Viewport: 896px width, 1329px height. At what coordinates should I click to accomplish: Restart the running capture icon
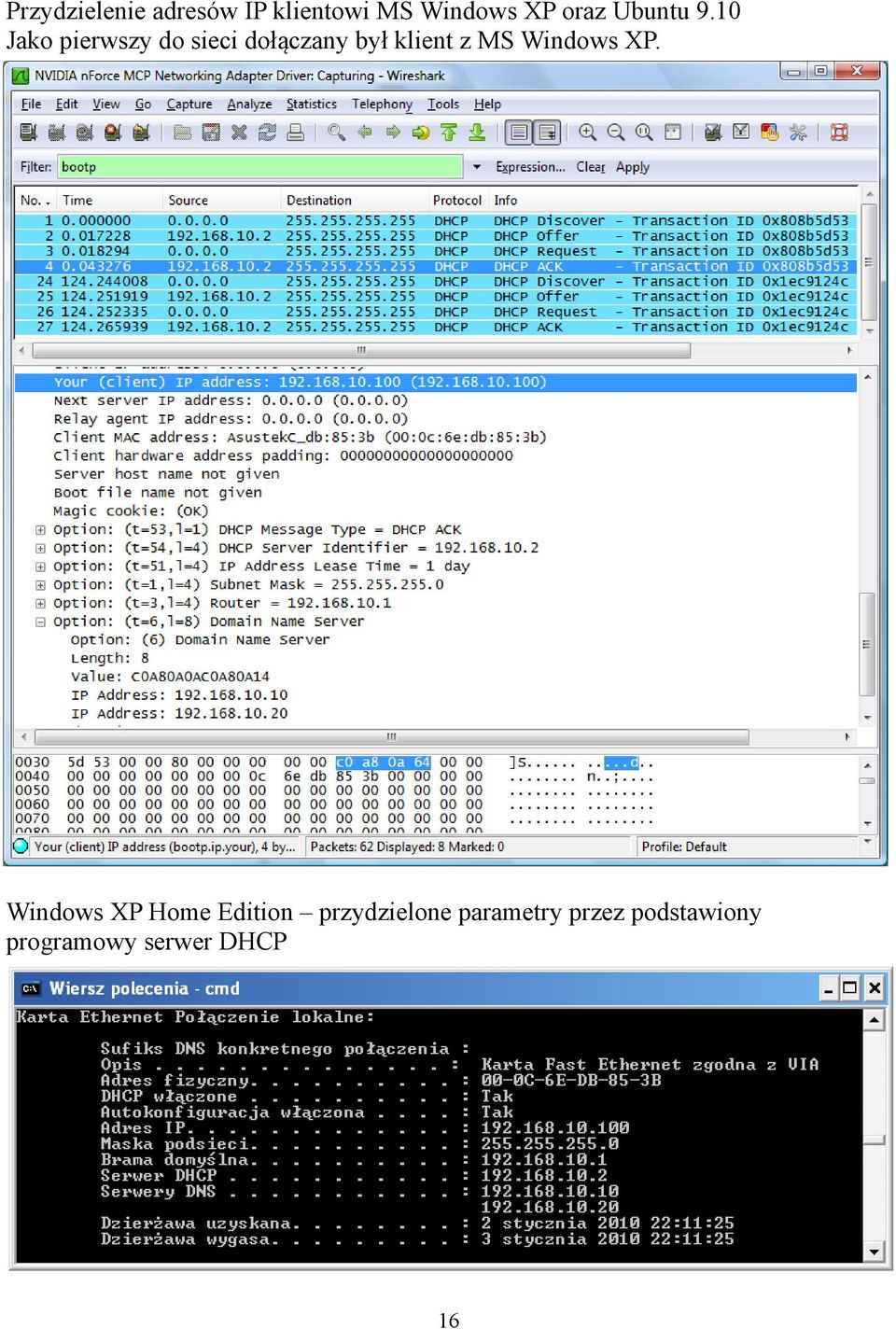(141, 133)
